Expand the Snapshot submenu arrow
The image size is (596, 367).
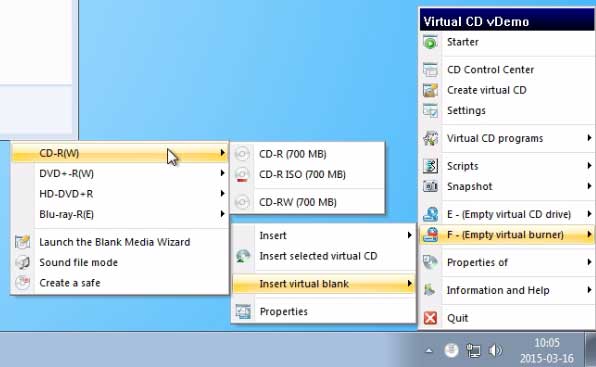[x=589, y=186]
